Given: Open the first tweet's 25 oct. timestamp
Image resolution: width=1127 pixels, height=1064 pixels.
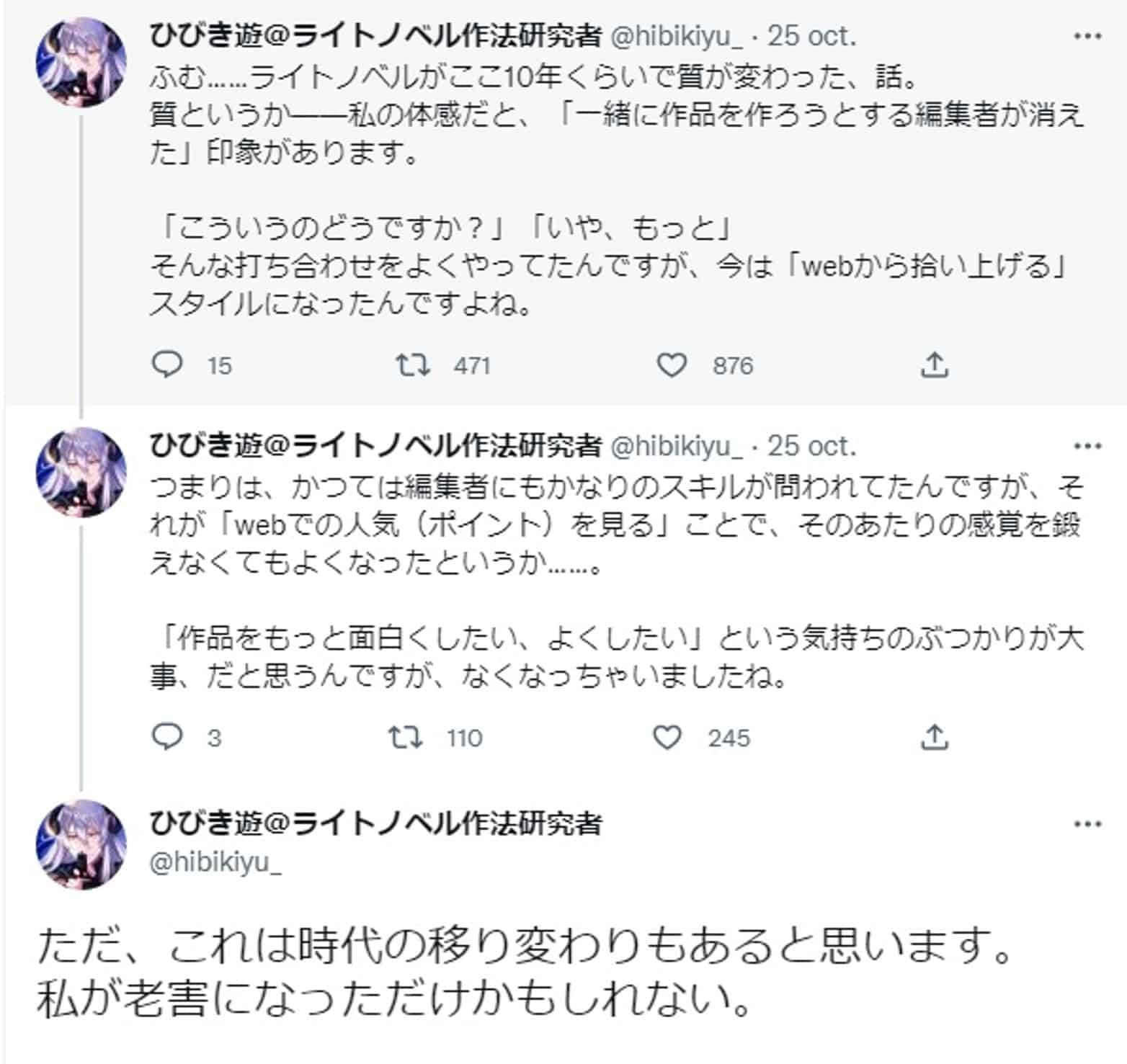Looking at the screenshot, I should [x=811, y=36].
